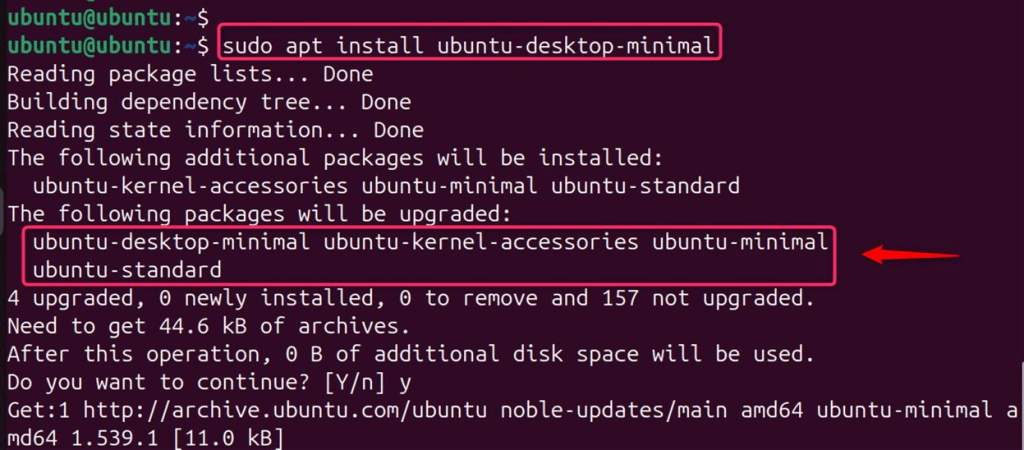This screenshot has height=450, width=1024.
Task: Click the "After this operation" disk space line
Action: (411, 355)
